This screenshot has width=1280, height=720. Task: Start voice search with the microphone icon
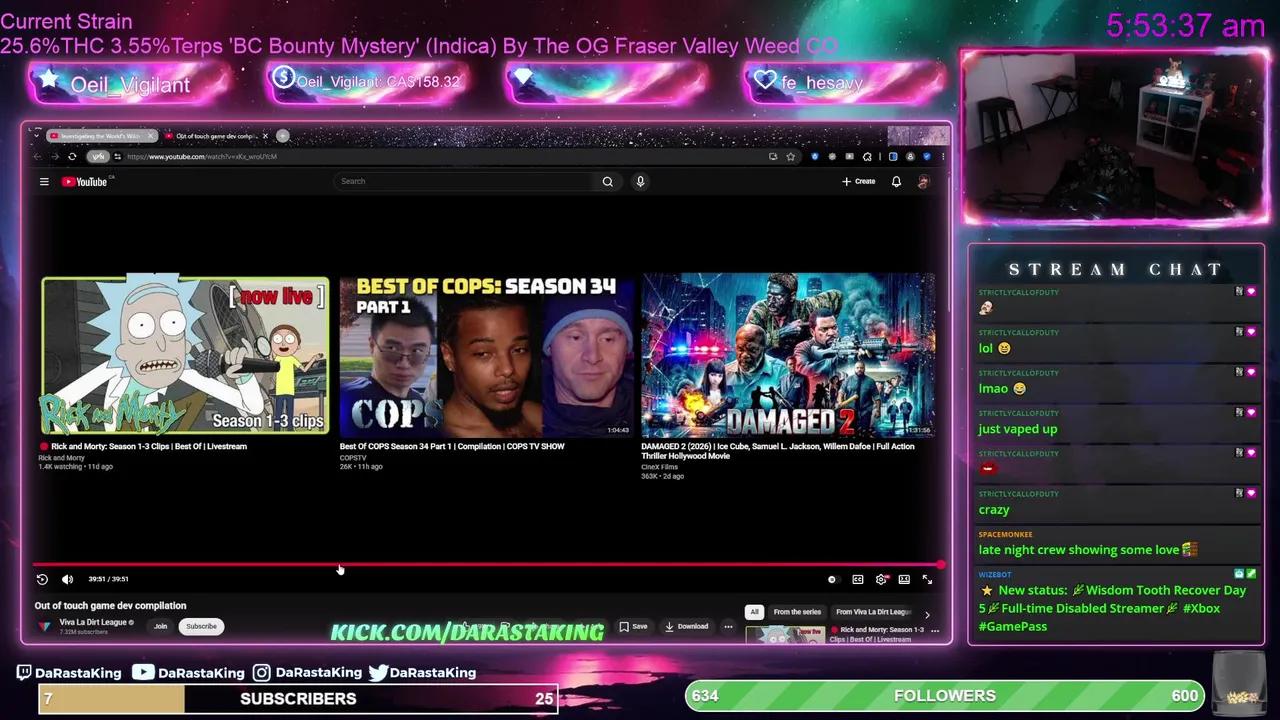pos(640,181)
